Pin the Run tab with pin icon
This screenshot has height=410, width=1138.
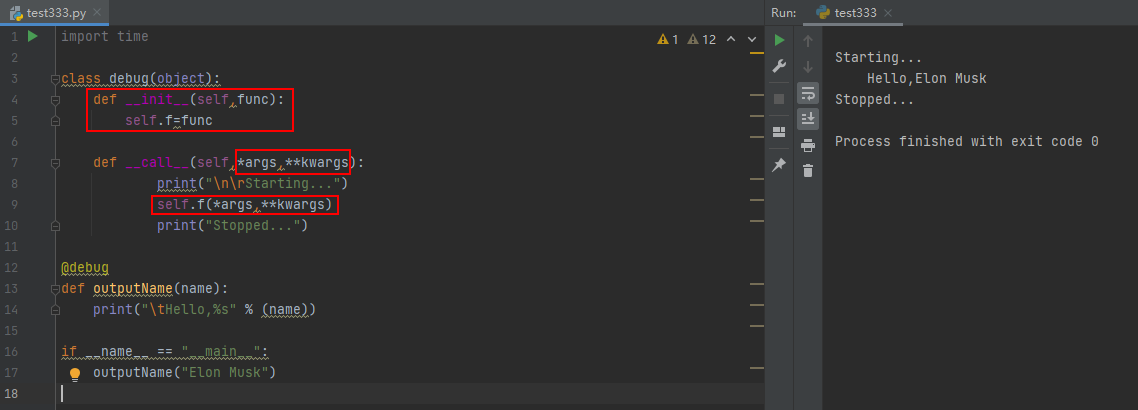pos(780,165)
